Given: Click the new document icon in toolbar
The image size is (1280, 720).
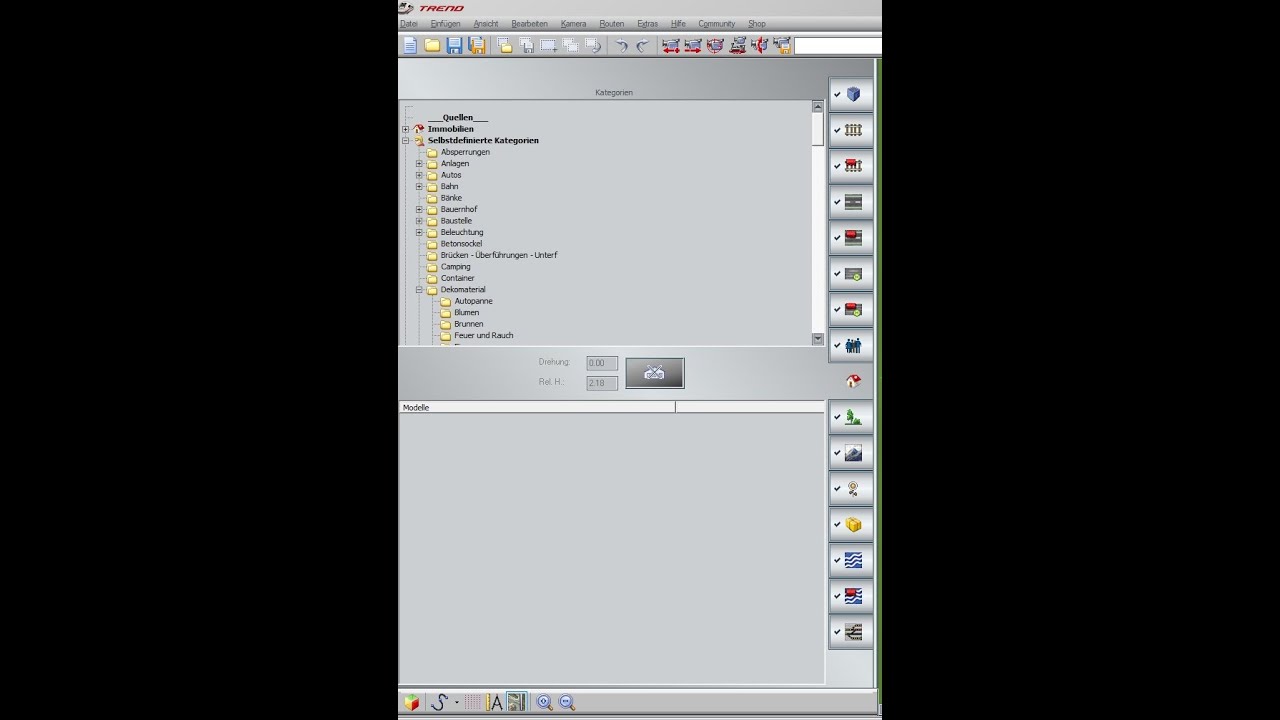Looking at the screenshot, I should coord(410,45).
